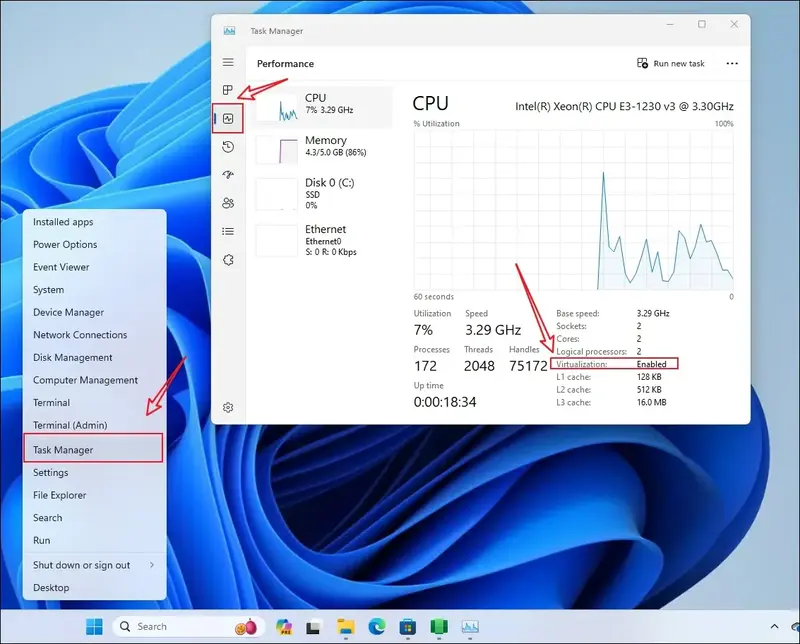800x644 pixels.
Task: Open Disk Management from the context menu
Action: click(72, 357)
